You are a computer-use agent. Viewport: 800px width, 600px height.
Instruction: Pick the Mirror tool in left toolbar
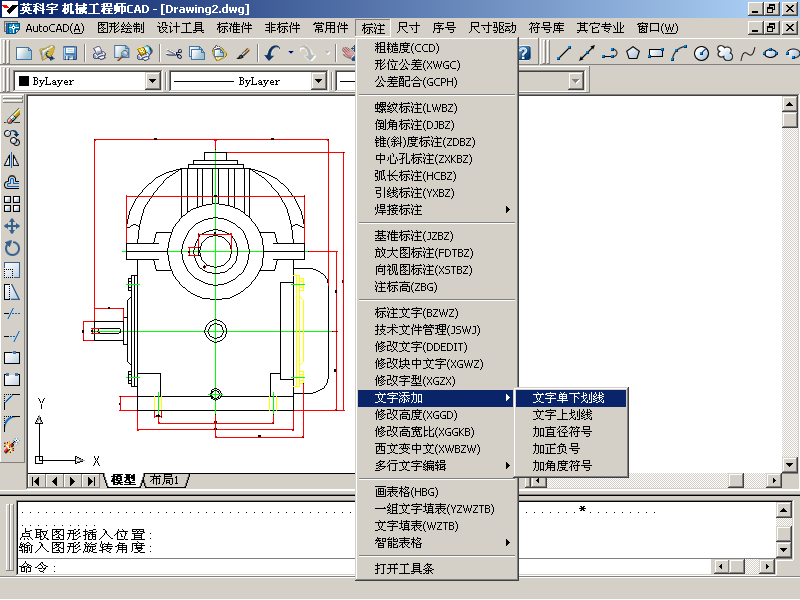(12, 160)
